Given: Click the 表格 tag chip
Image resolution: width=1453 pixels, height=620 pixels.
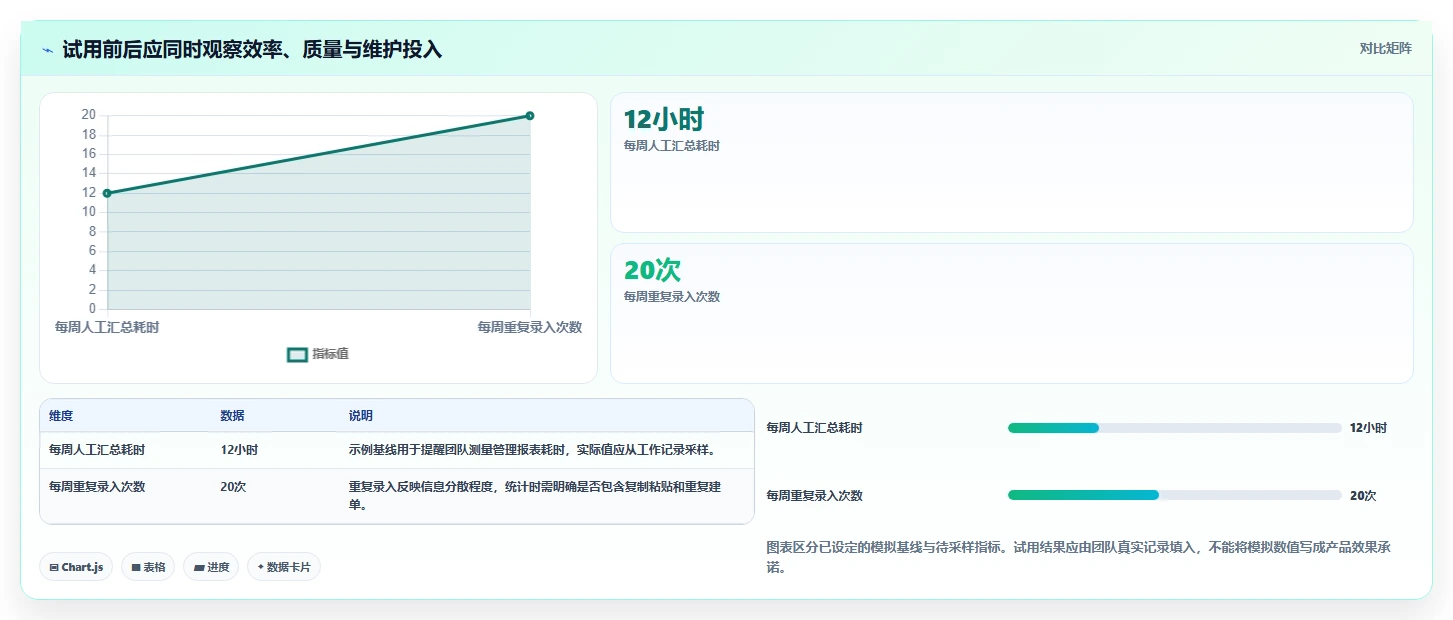Looking at the screenshot, I should [148, 567].
